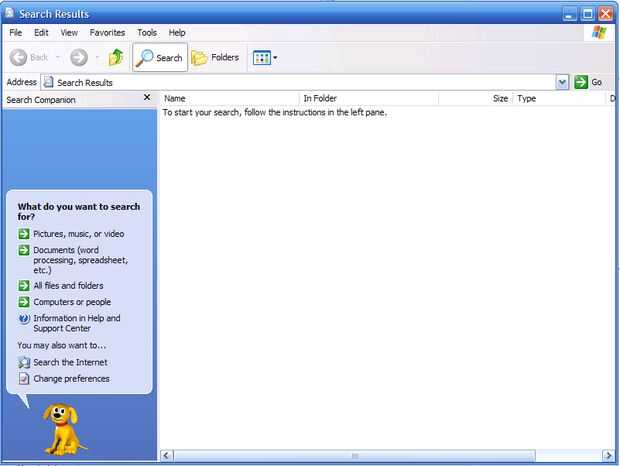Choose Computers or people search
The width and height of the screenshot is (620, 466).
[72, 302]
